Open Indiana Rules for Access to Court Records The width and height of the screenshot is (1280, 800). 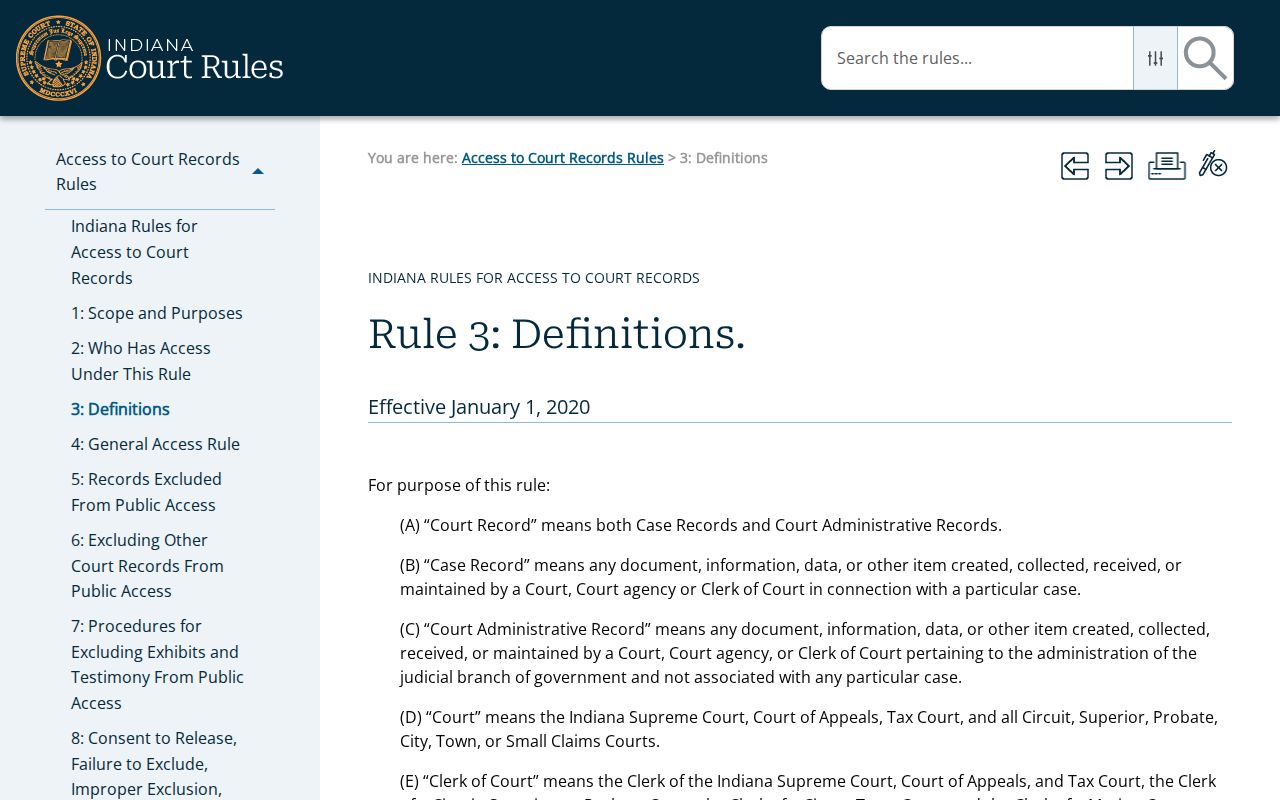134,252
